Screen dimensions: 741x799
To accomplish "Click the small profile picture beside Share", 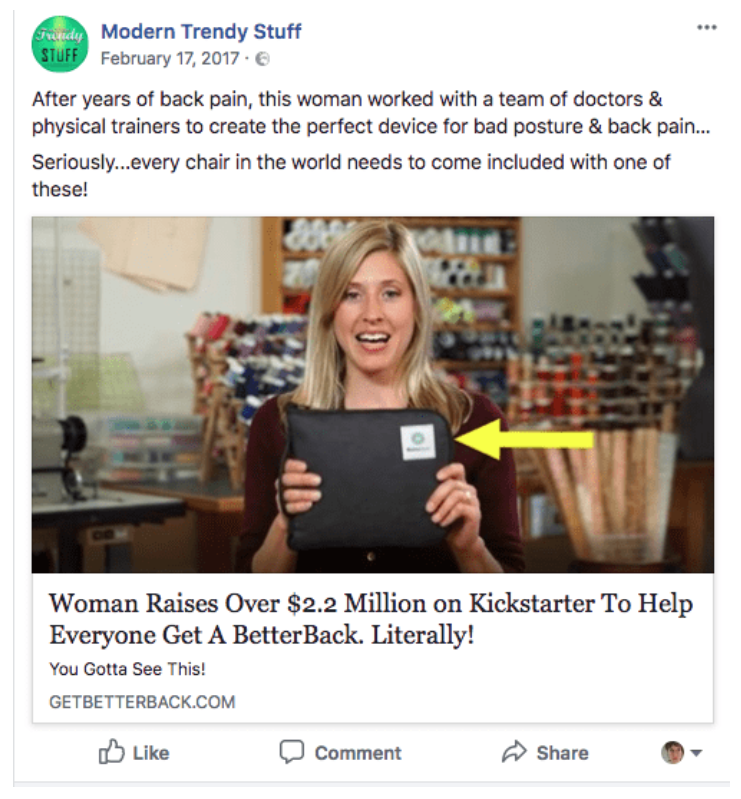I will pyautogui.click(x=672, y=753).
